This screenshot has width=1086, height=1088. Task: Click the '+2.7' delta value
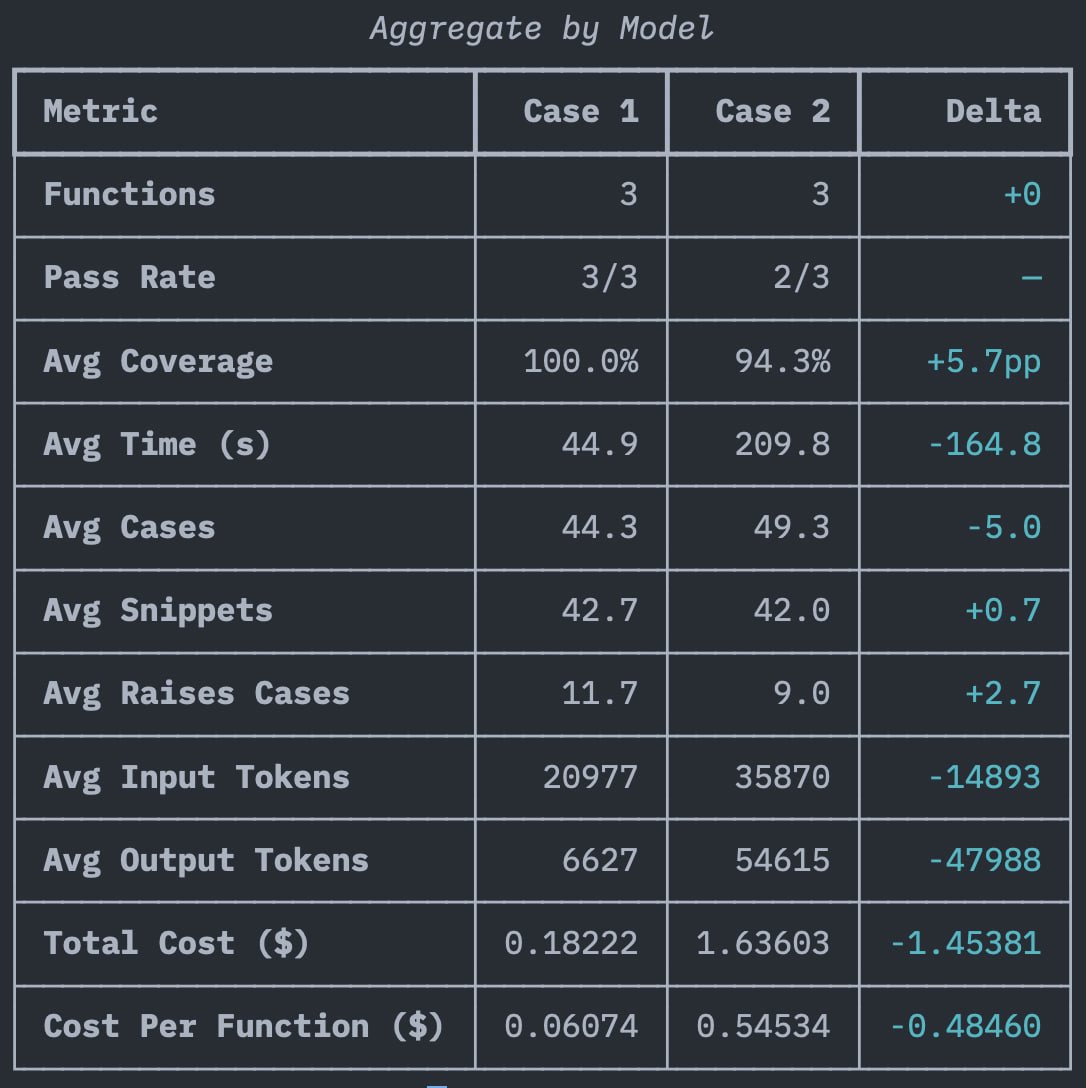click(1003, 694)
